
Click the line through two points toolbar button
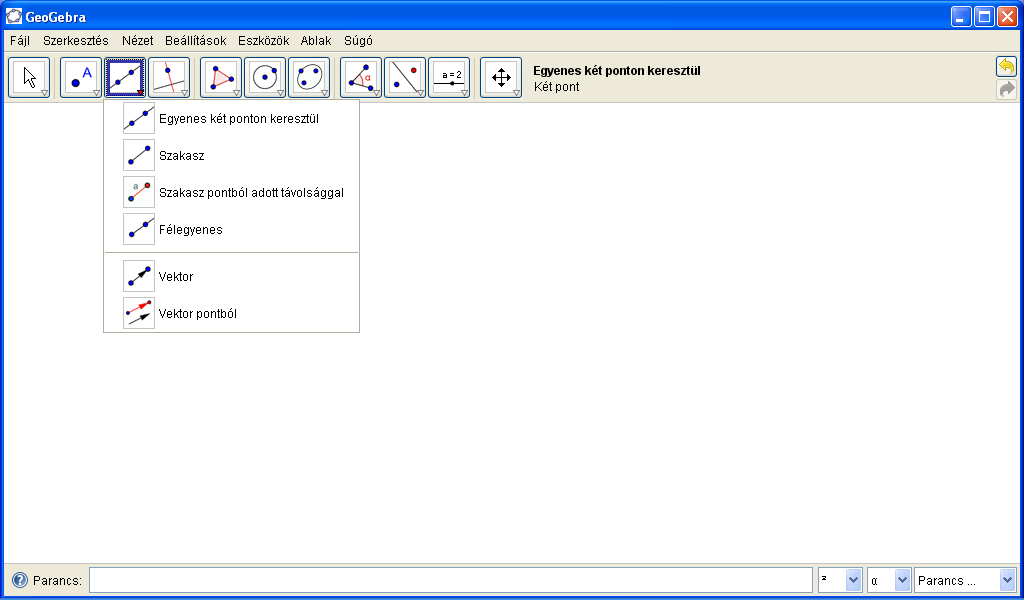coord(125,78)
